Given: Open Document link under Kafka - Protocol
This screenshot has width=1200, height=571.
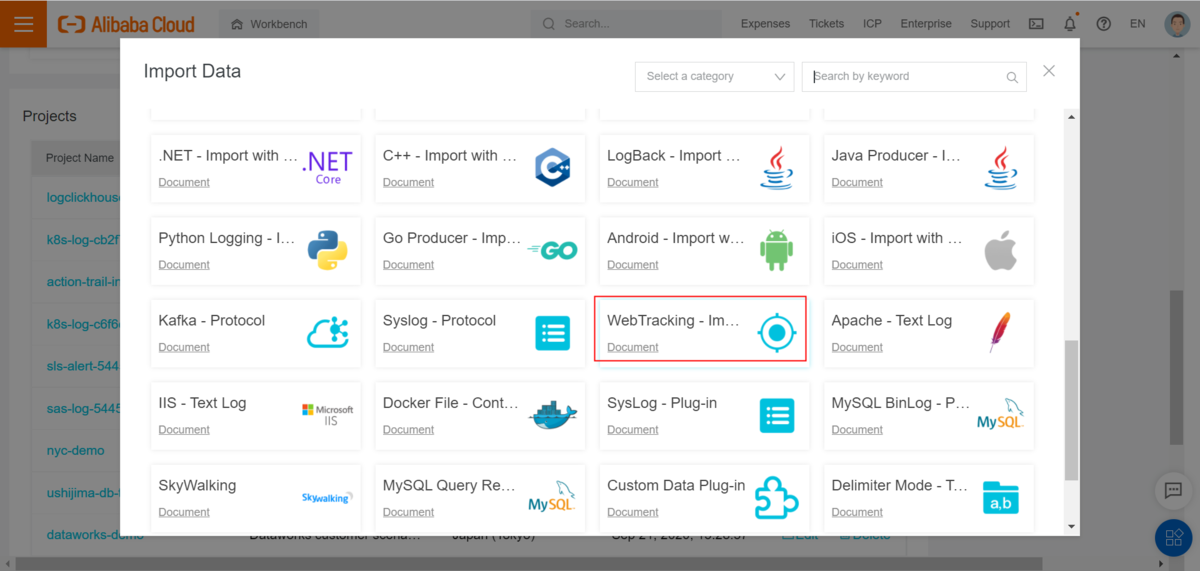Looking at the screenshot, I should pos(184,347).
